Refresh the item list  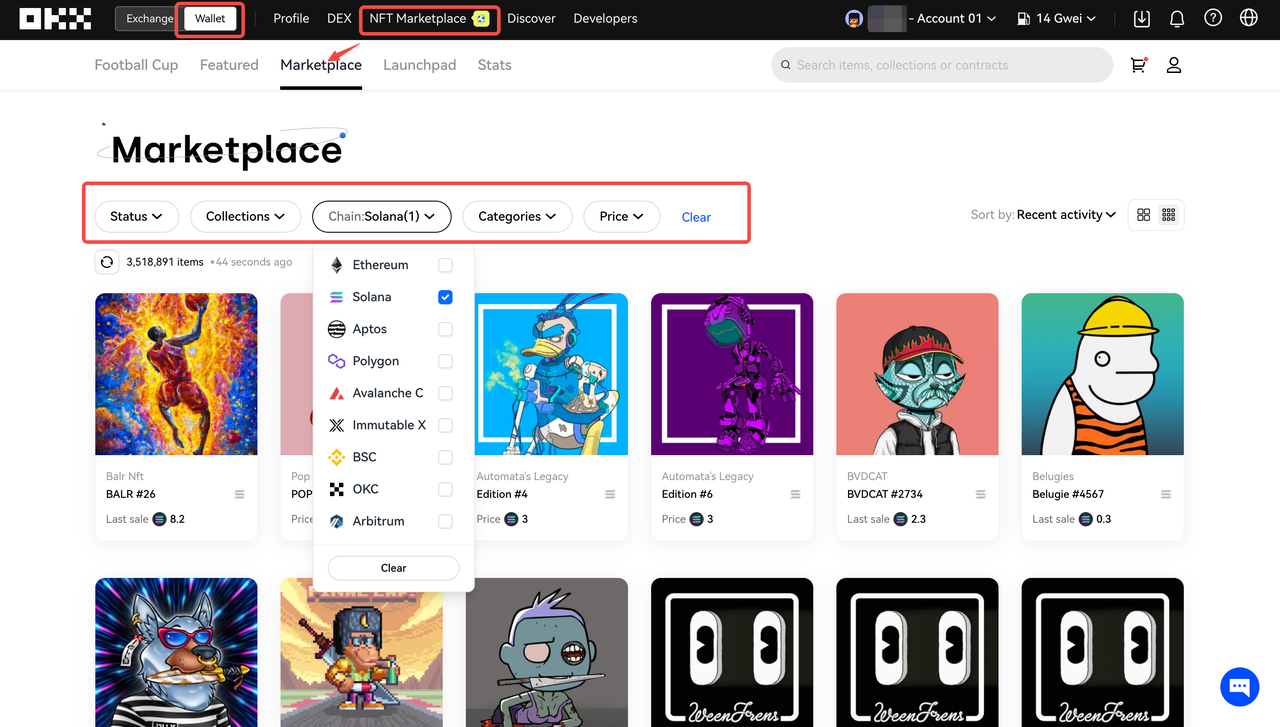point(107,262)
